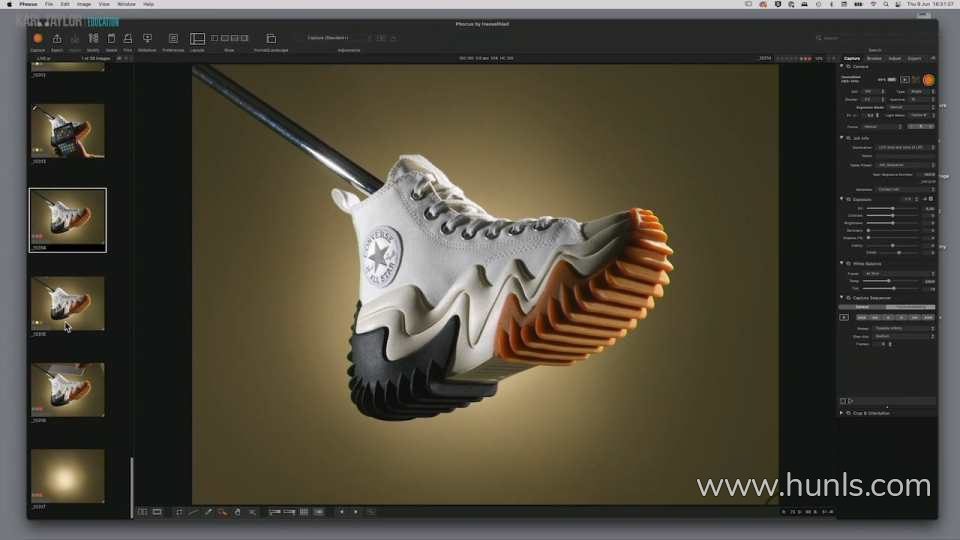Open Preferences from the toolbar

click(173, 39)
